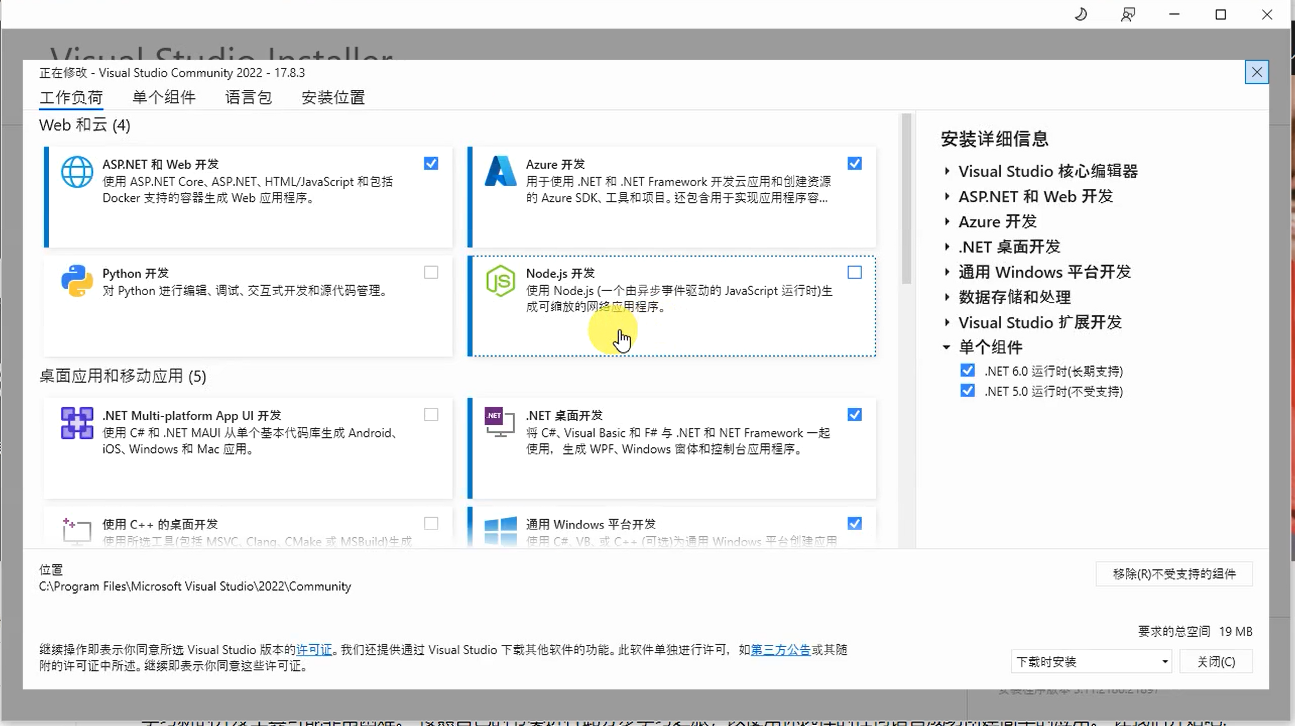This screenshot has height=726, width=1295.
Task: Check the Python 开发 workload checkbox
Action: (x=431, y=272)
